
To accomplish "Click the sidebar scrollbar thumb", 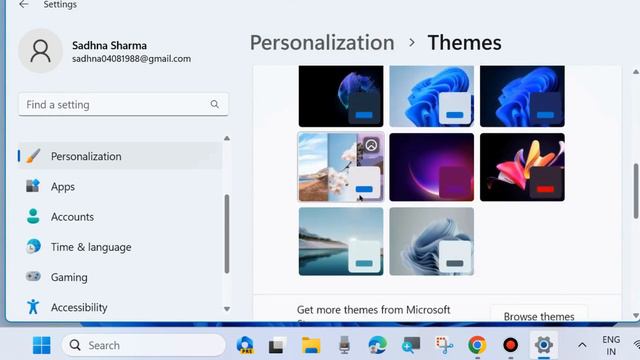I will click(x=227, y=234).
